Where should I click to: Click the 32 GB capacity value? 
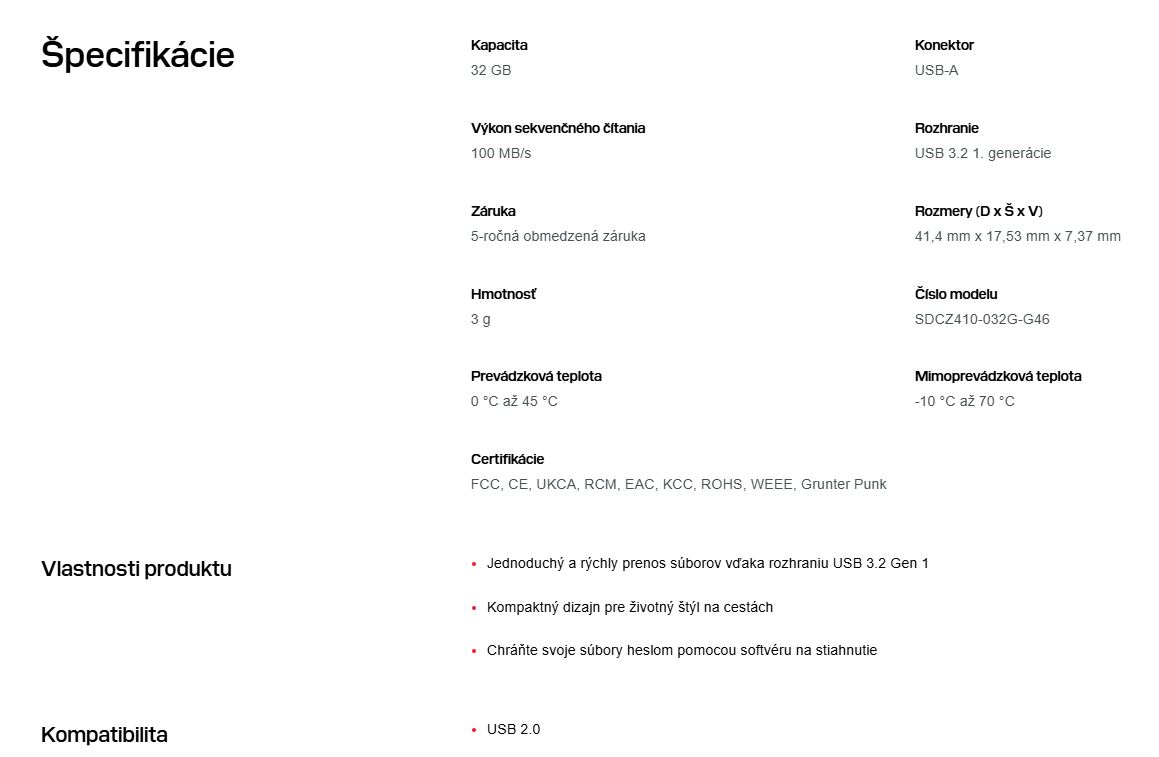pyautogui.click(x=491, y=70)
